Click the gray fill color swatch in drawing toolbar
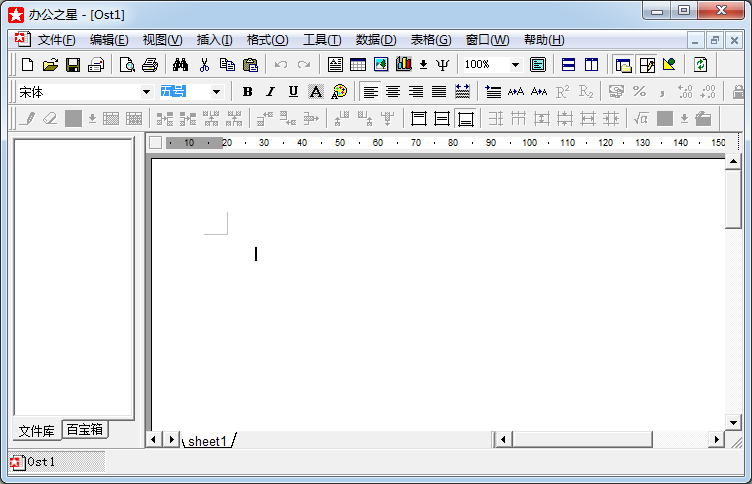752x484 pixels. point(73,118)
